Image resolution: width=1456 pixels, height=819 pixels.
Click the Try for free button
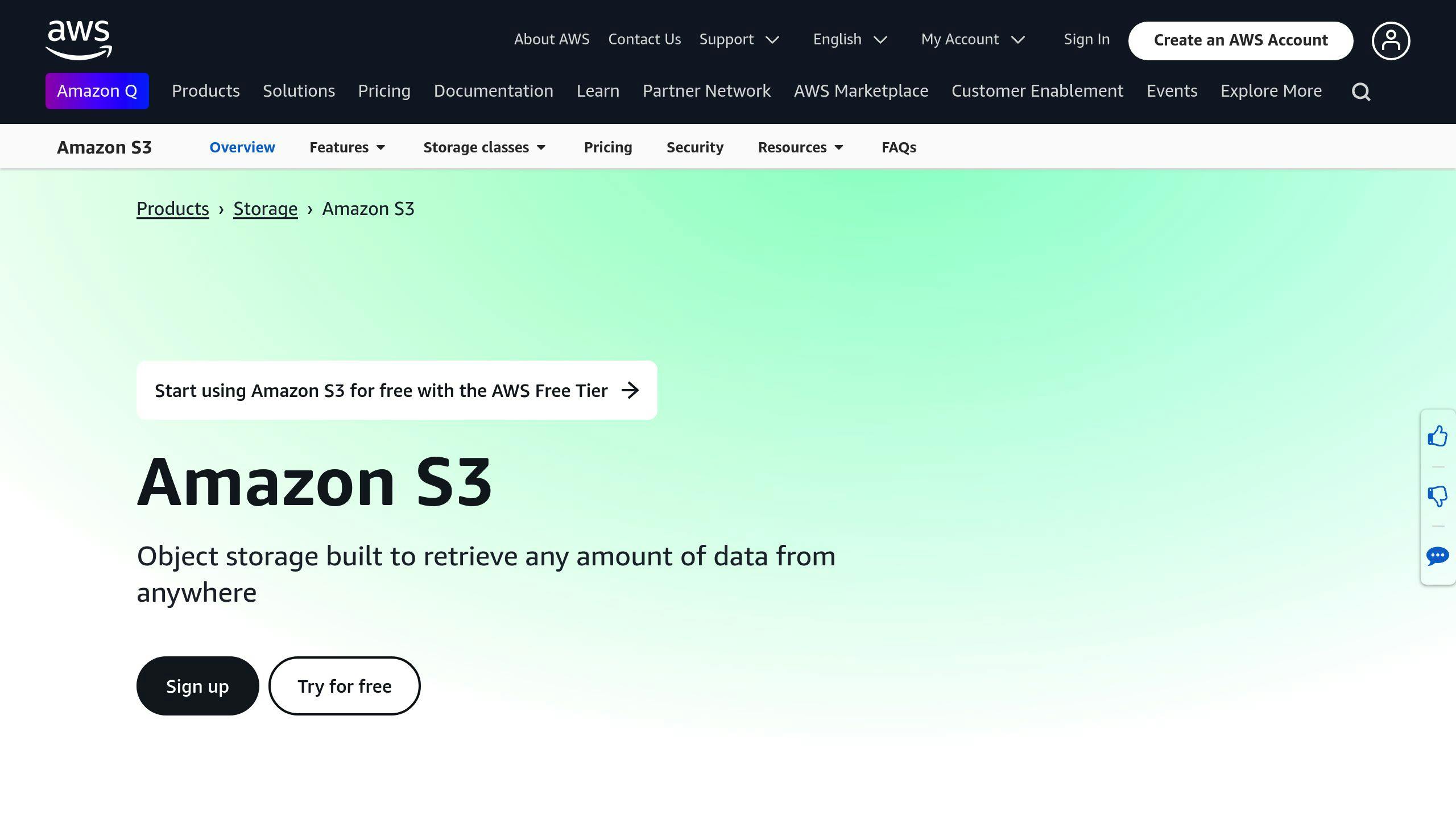(344, 686)
